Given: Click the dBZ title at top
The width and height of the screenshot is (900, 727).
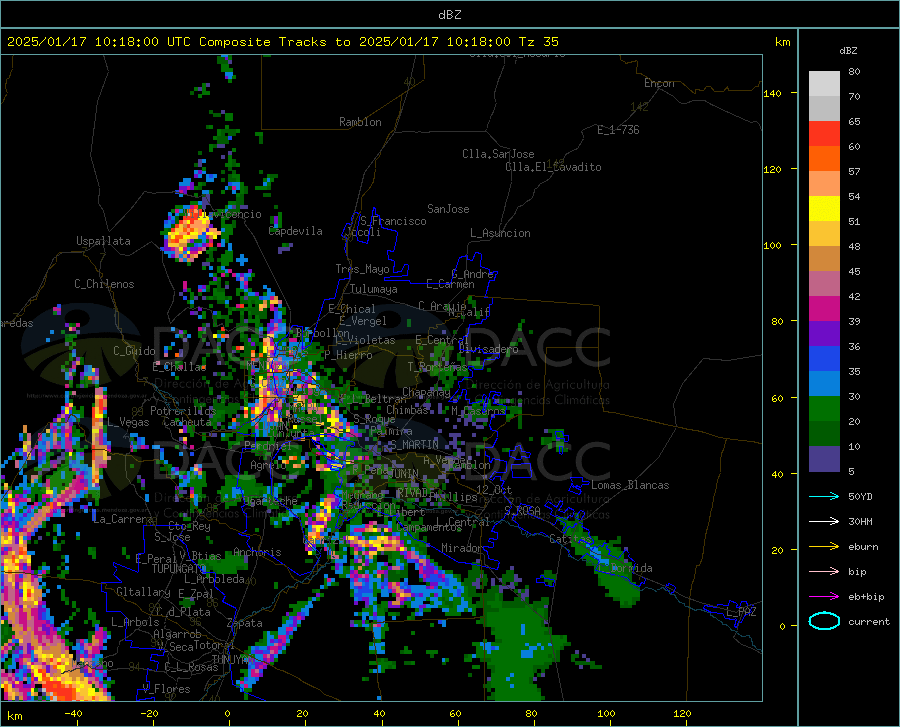Looking at the screenshot, I should [449, 14].
